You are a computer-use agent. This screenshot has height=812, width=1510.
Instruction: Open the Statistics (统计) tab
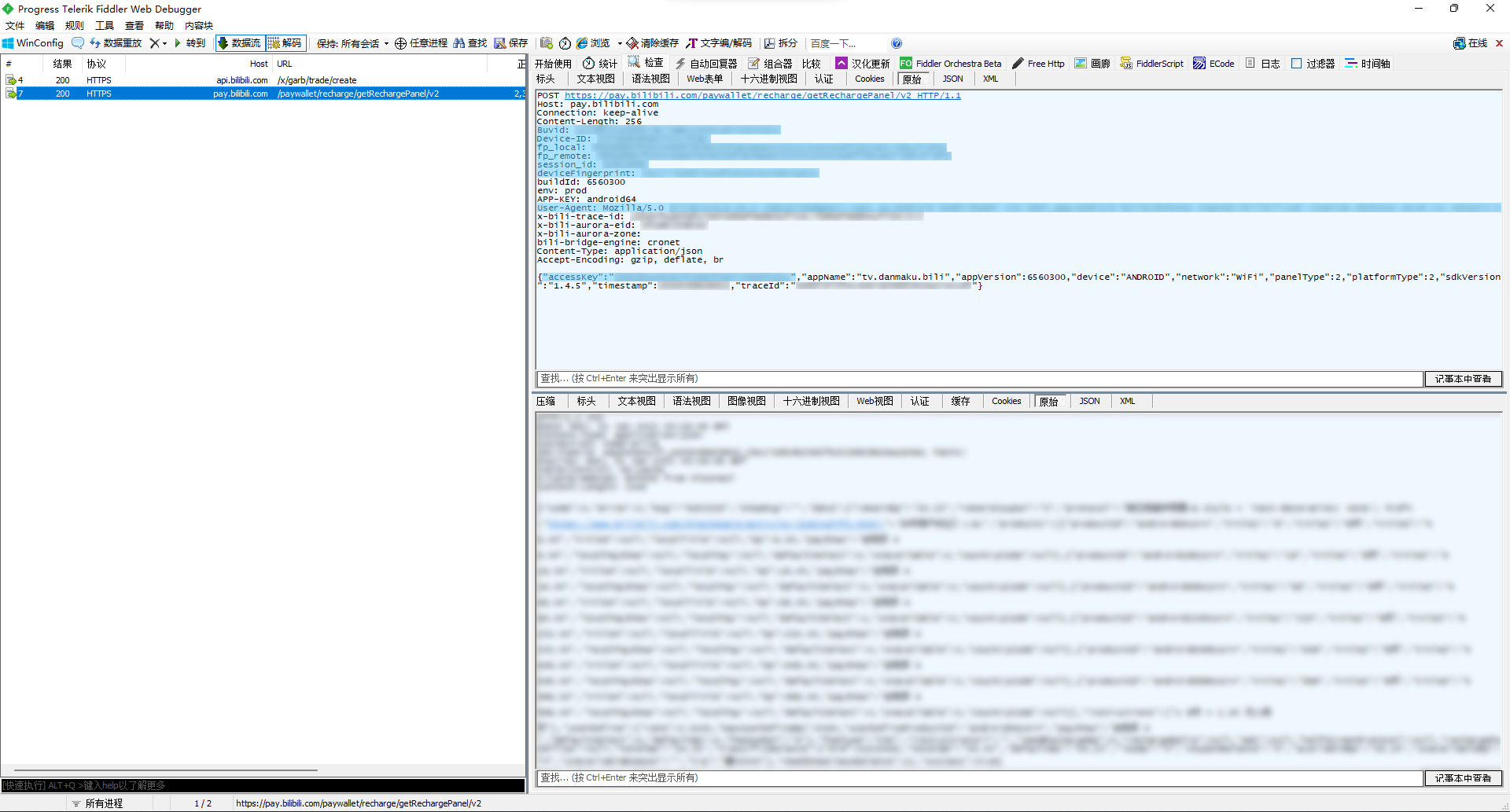[600, 64]
